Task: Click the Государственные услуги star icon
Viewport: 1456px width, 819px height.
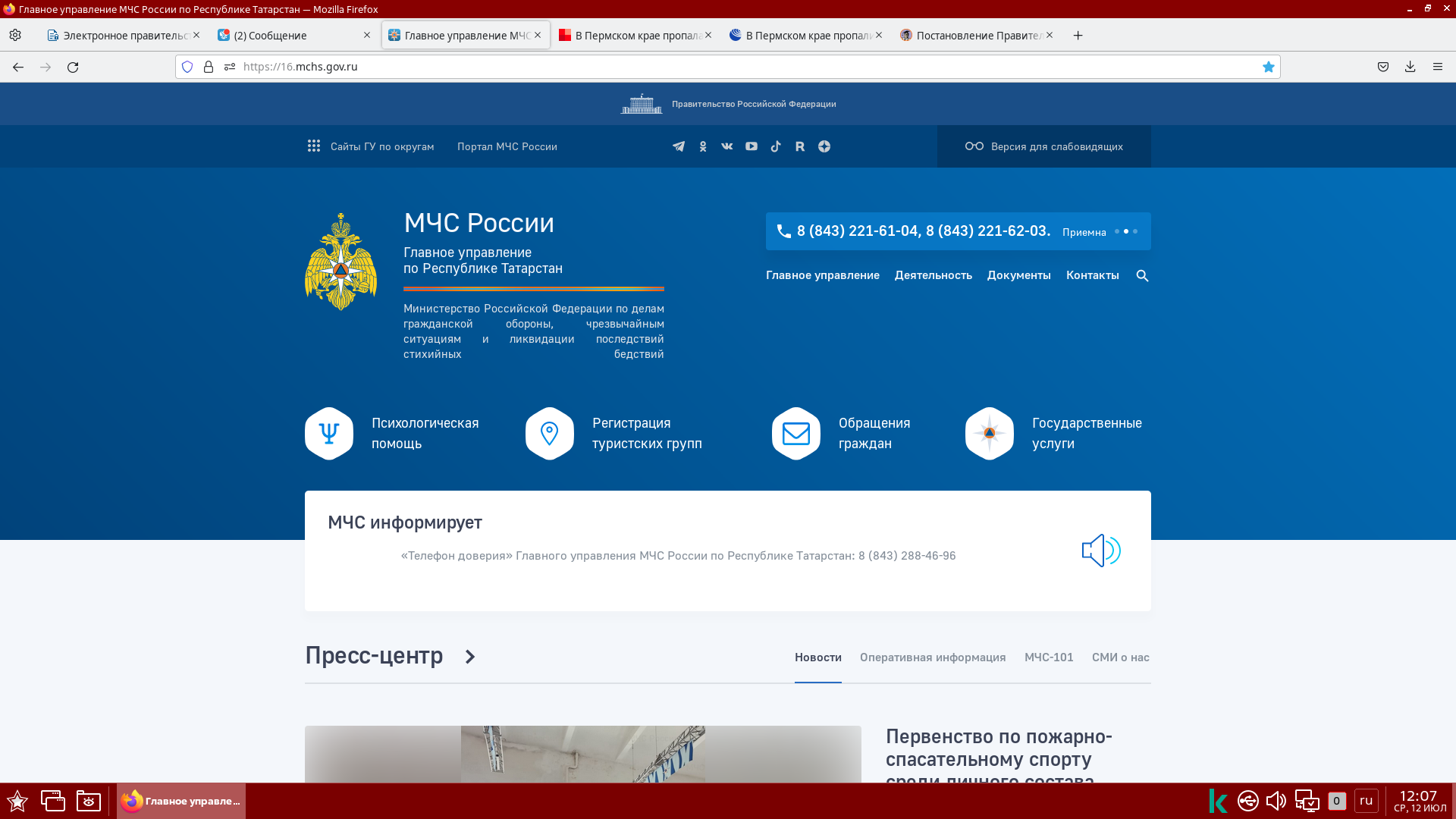Action: [990, 434]
